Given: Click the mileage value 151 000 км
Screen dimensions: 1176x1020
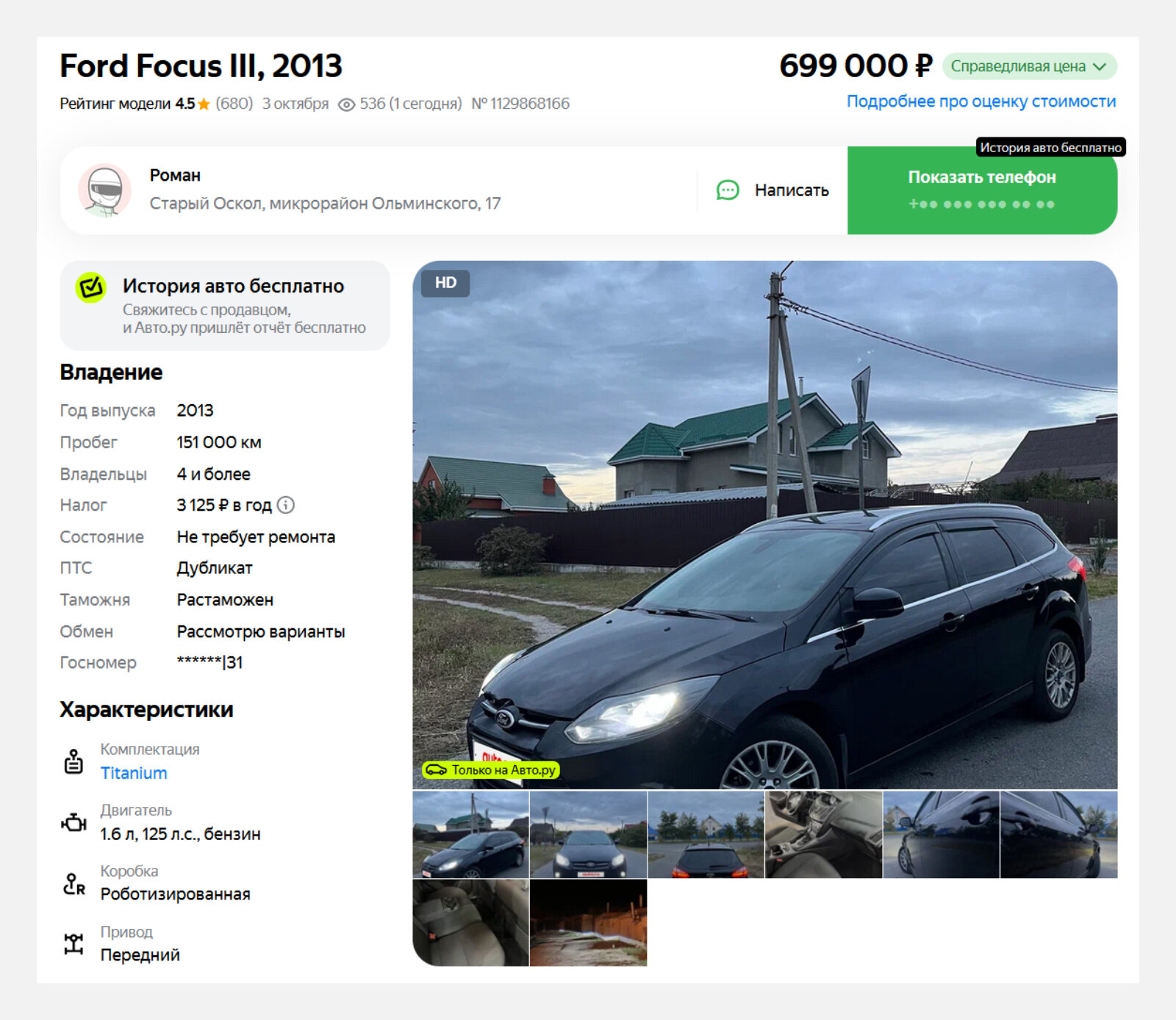Looking at the screenshot, I should pyautogui.click(x=219, y=442).
